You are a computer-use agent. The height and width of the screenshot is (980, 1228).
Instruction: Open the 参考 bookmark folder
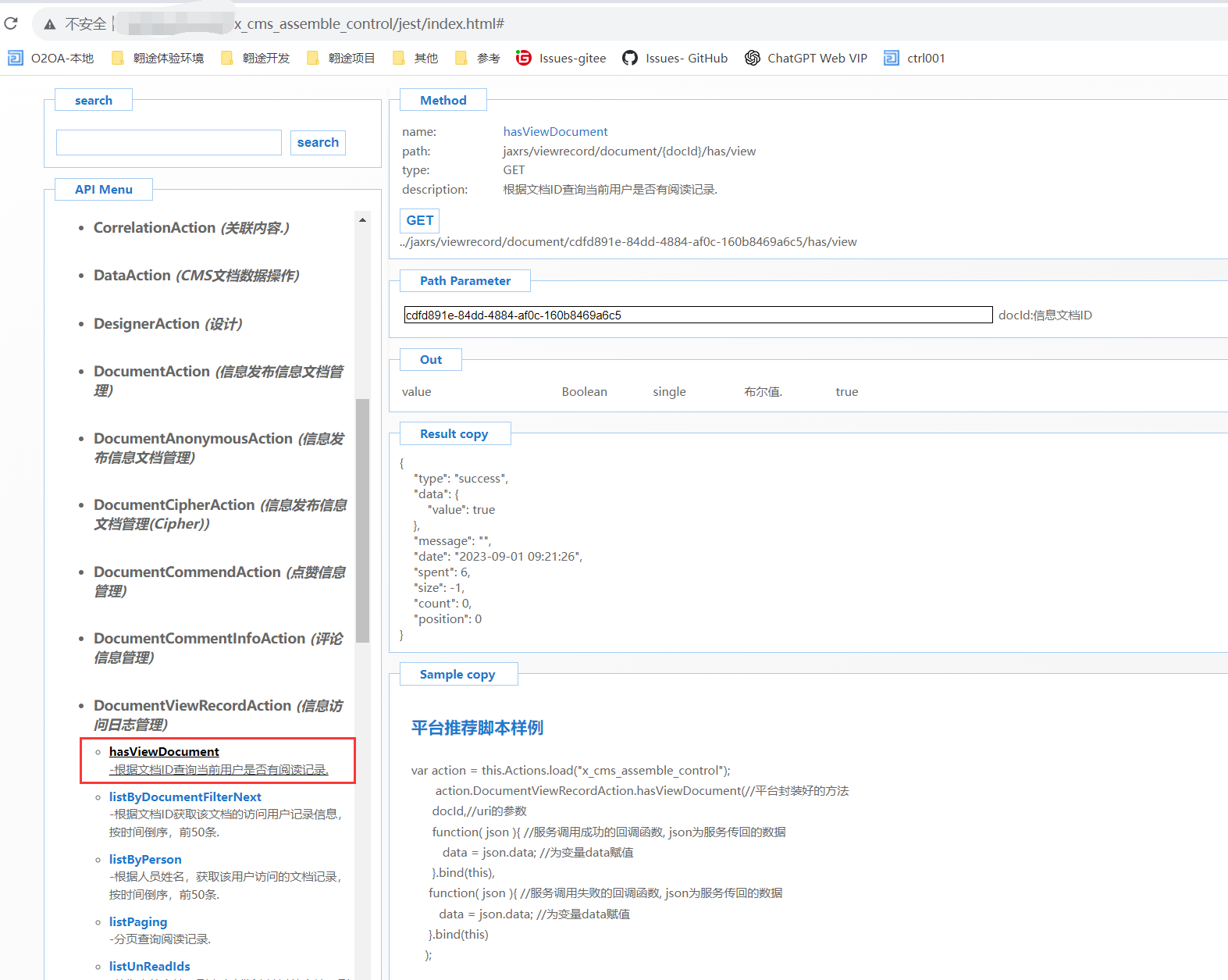click(478, 58)
